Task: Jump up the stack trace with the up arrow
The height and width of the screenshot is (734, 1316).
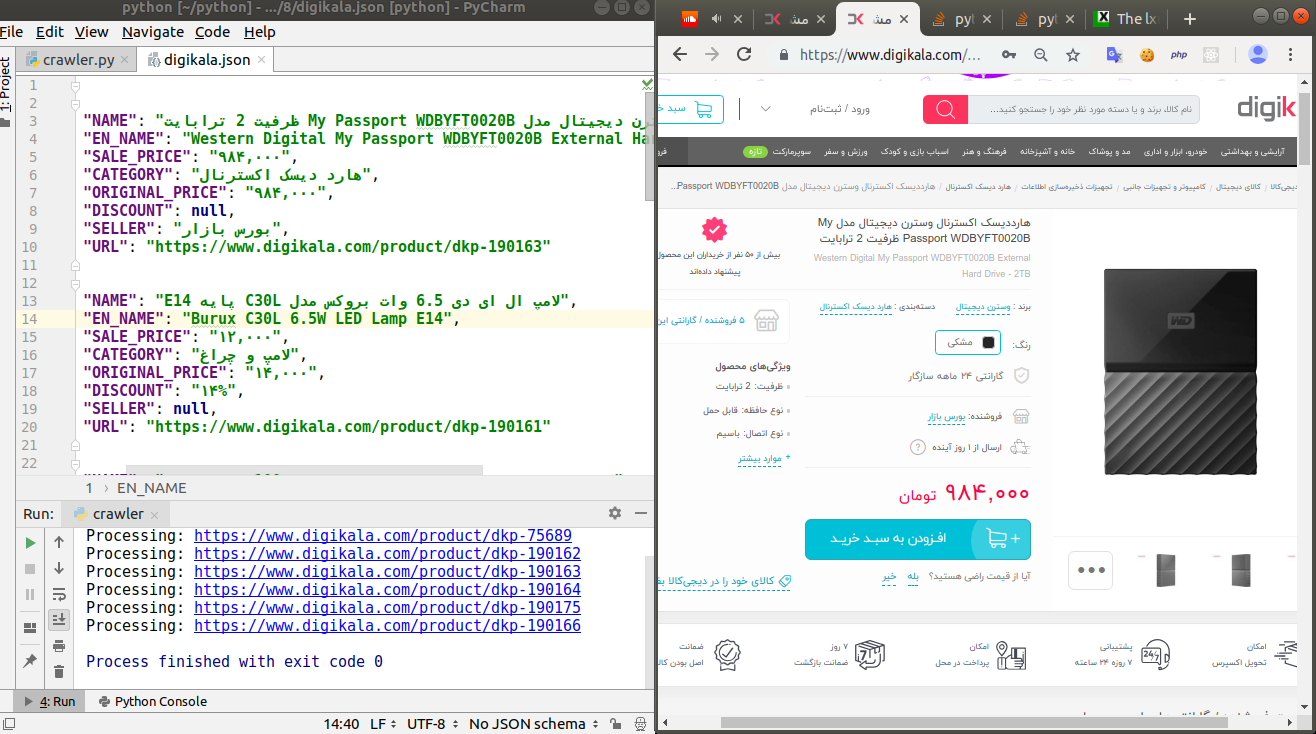Action: tap(59, 542)
